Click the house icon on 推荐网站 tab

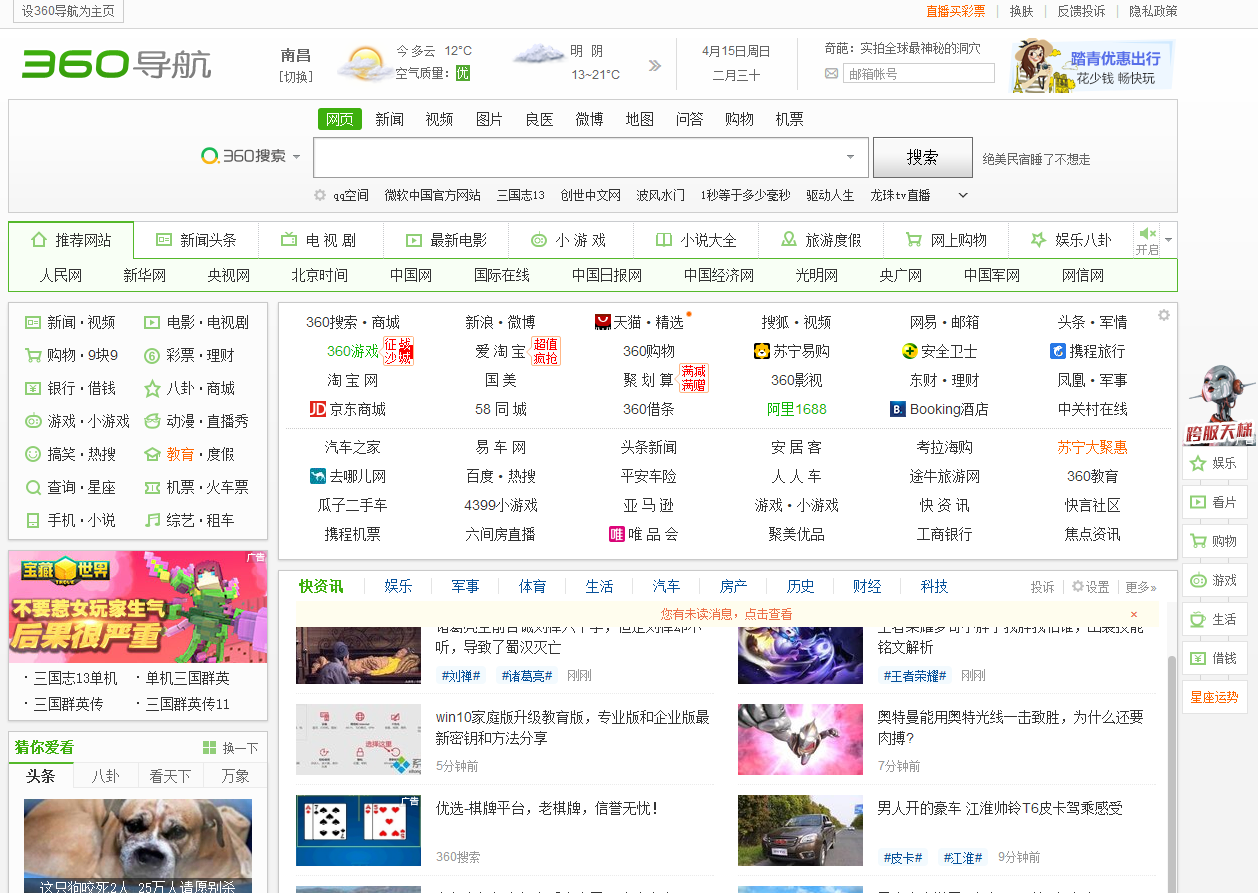pyautogui.click(x=39, y=240)
